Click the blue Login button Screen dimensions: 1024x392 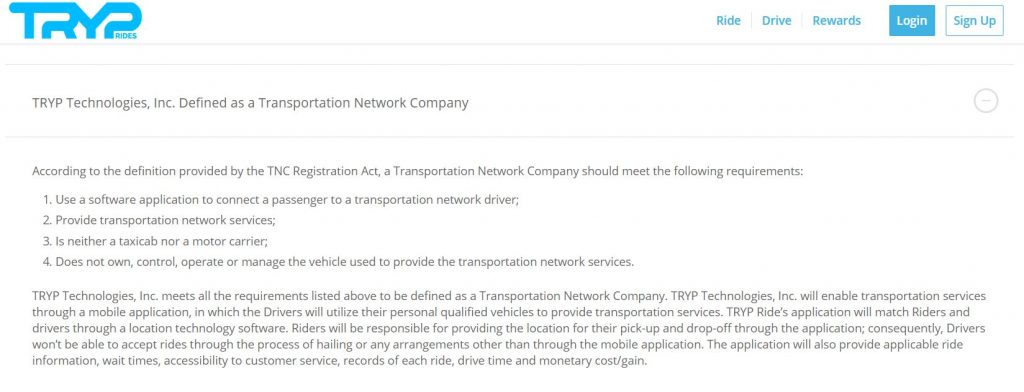(x=912, y=20)
